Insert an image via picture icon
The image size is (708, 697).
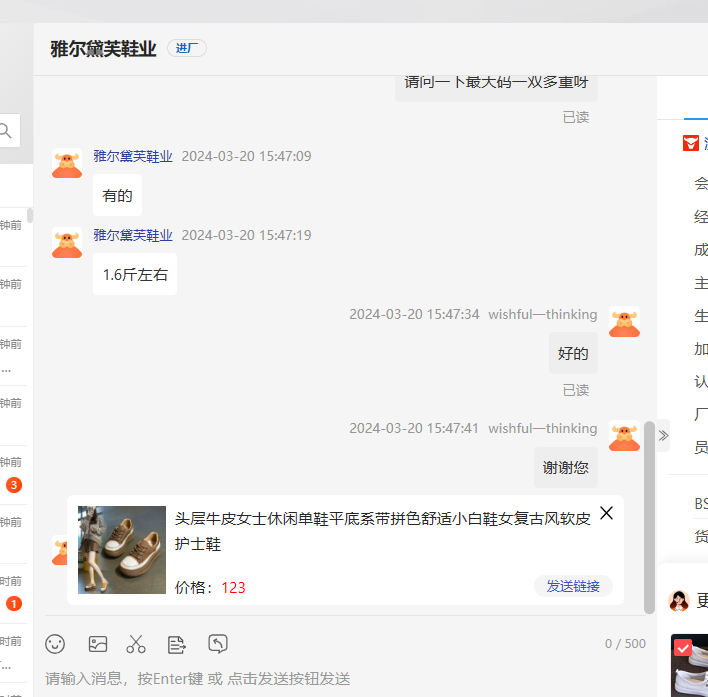(98, 644)
